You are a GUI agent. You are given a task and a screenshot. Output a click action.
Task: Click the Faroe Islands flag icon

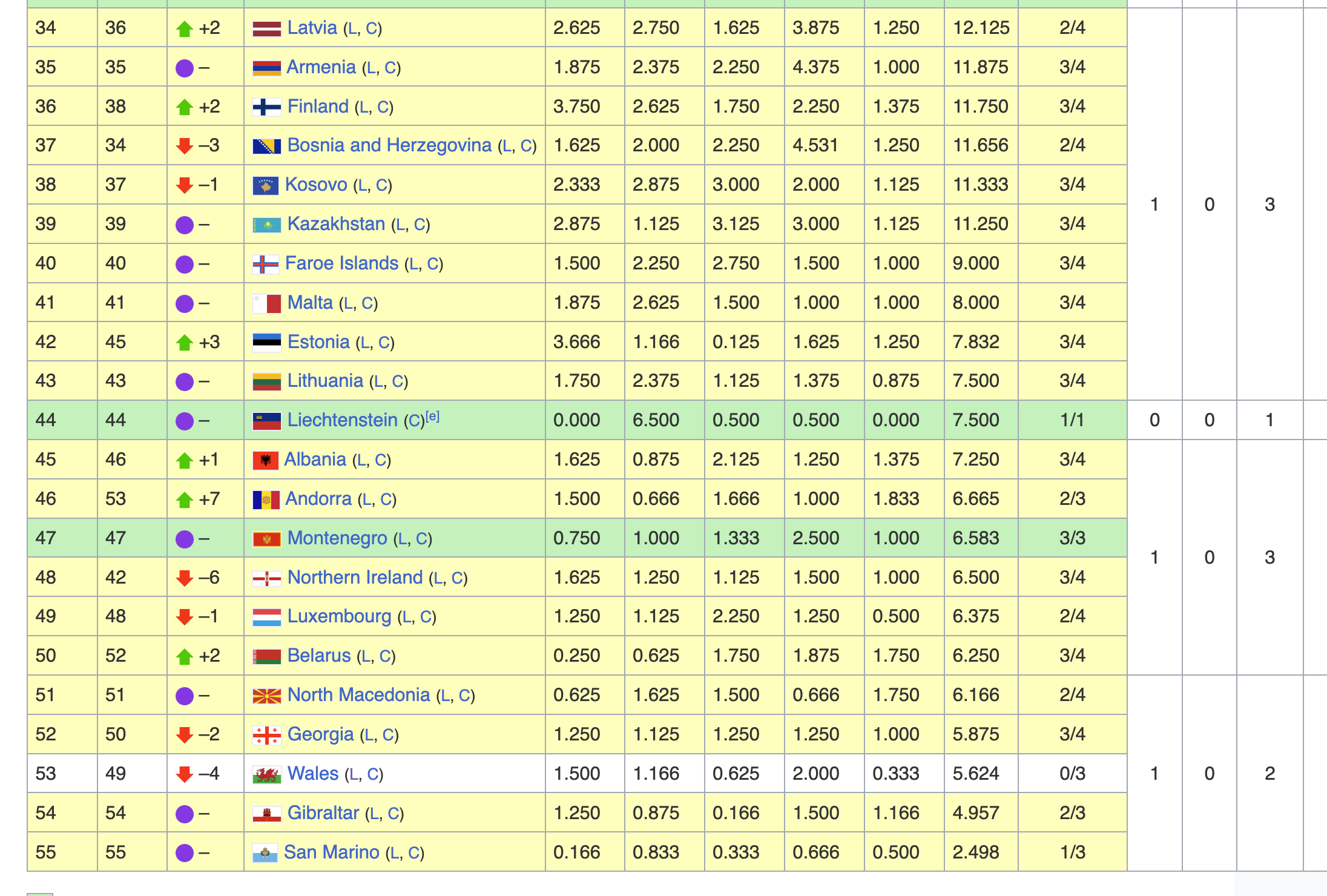pyautogui.click(x=265, y=264)
